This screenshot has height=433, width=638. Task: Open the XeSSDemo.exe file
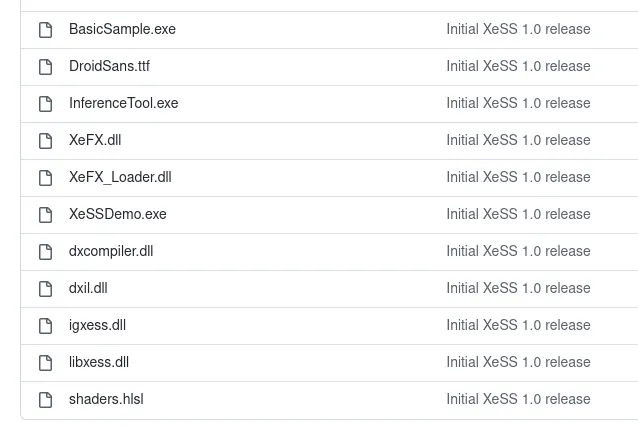pyautogui.click(x=118, y=215)
